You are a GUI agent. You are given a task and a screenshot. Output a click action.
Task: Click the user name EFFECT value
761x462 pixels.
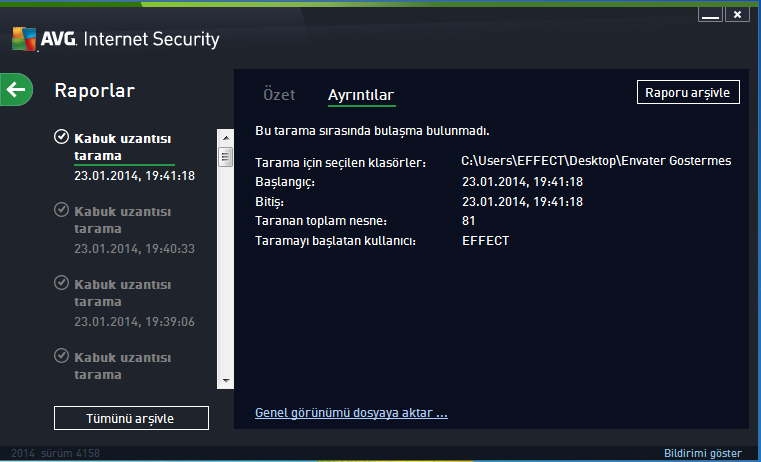click(x=485, y=241)
